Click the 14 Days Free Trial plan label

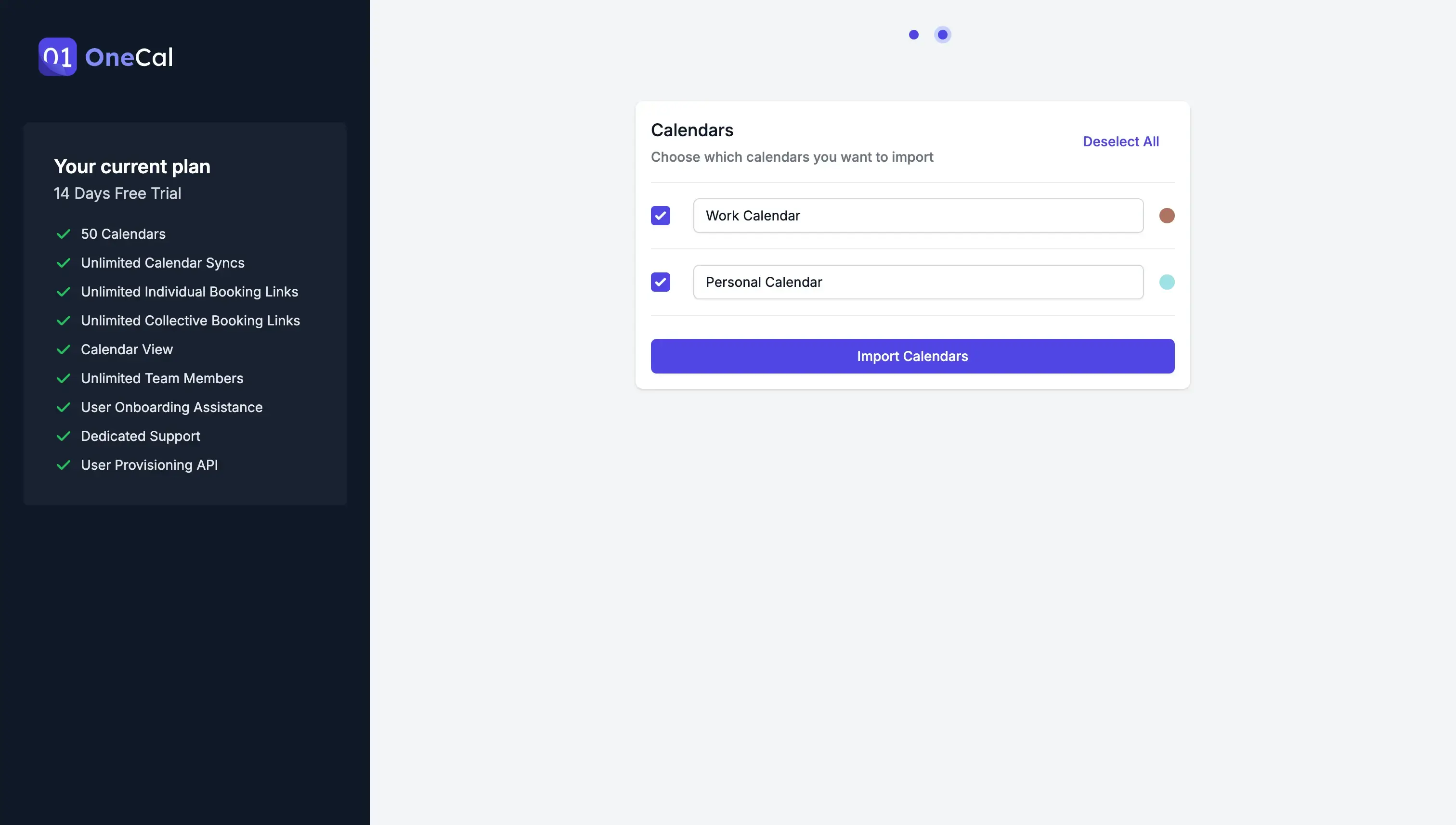pyautogui.click(x=117, y=193)
